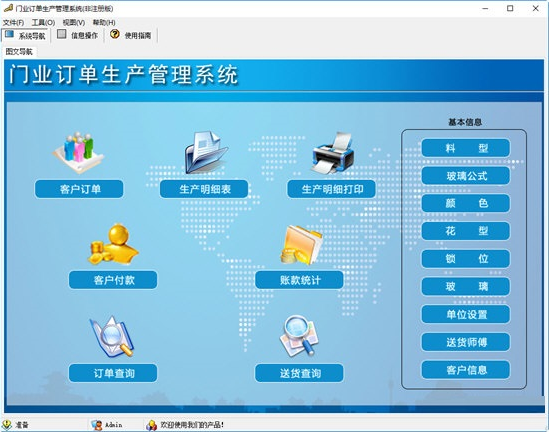Viewport: 549px width, 433px height.
Task: Click the Admin user icon in status bar
Action: pos(97,425)
